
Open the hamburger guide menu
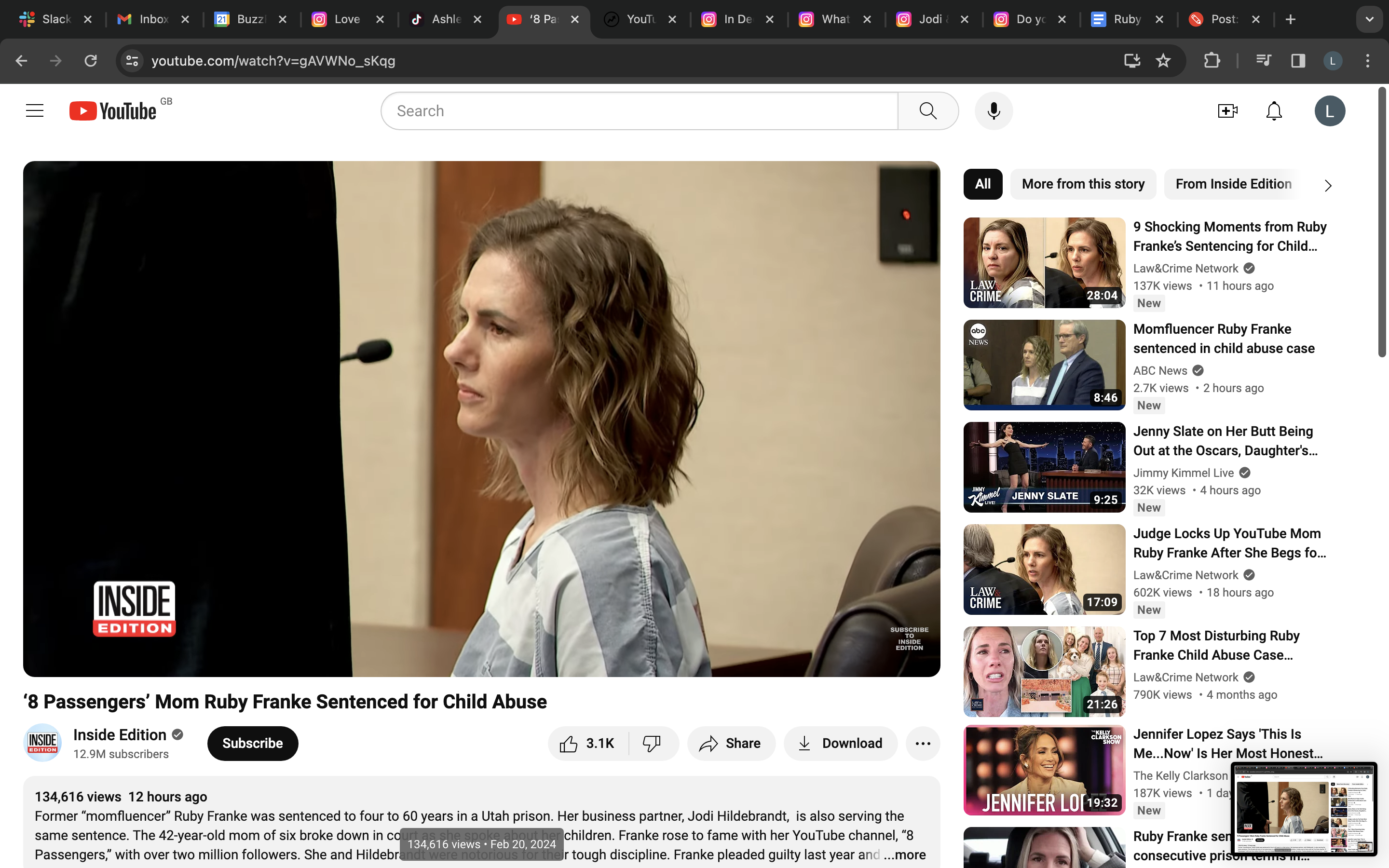tap(34, 110)
